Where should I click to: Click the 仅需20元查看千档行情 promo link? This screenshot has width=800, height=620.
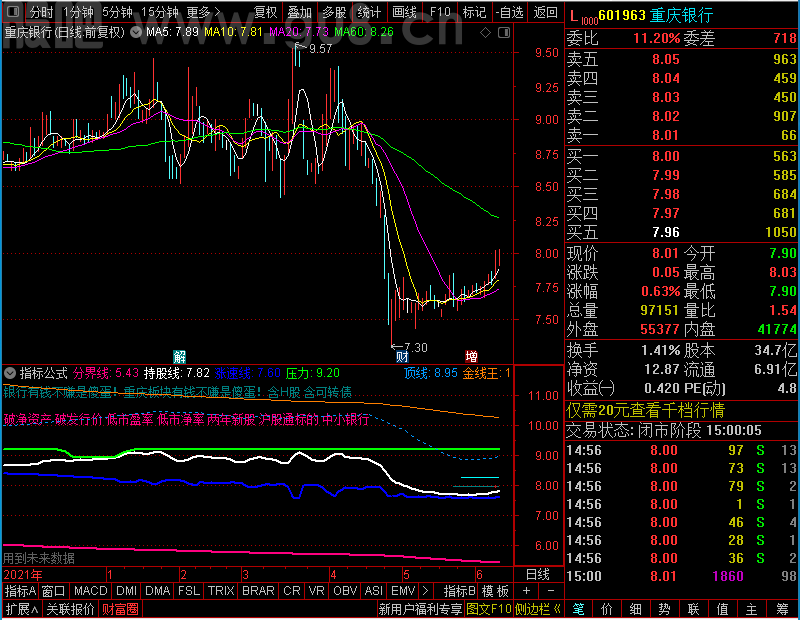[x=645, y=410]
